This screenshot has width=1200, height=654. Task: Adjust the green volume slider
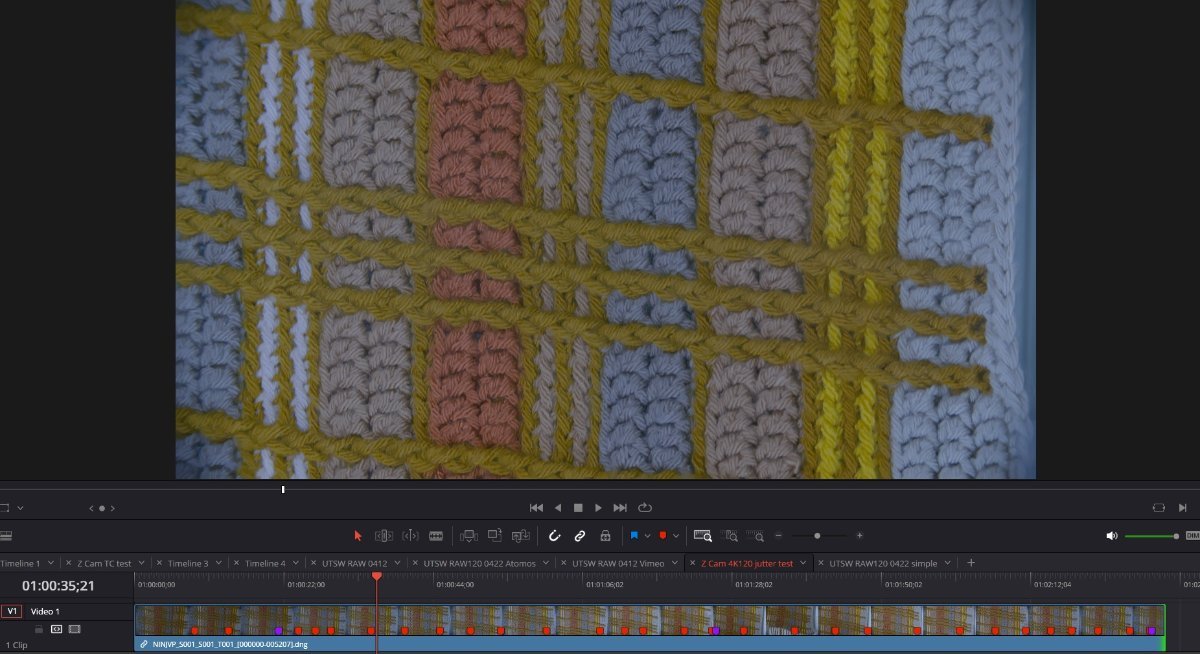(x=1152, y=536)
